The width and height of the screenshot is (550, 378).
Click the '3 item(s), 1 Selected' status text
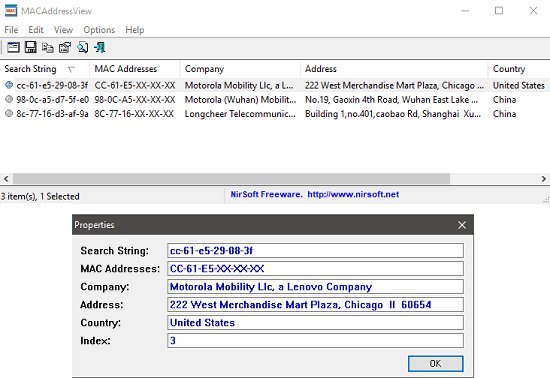(x=40, y=196)
